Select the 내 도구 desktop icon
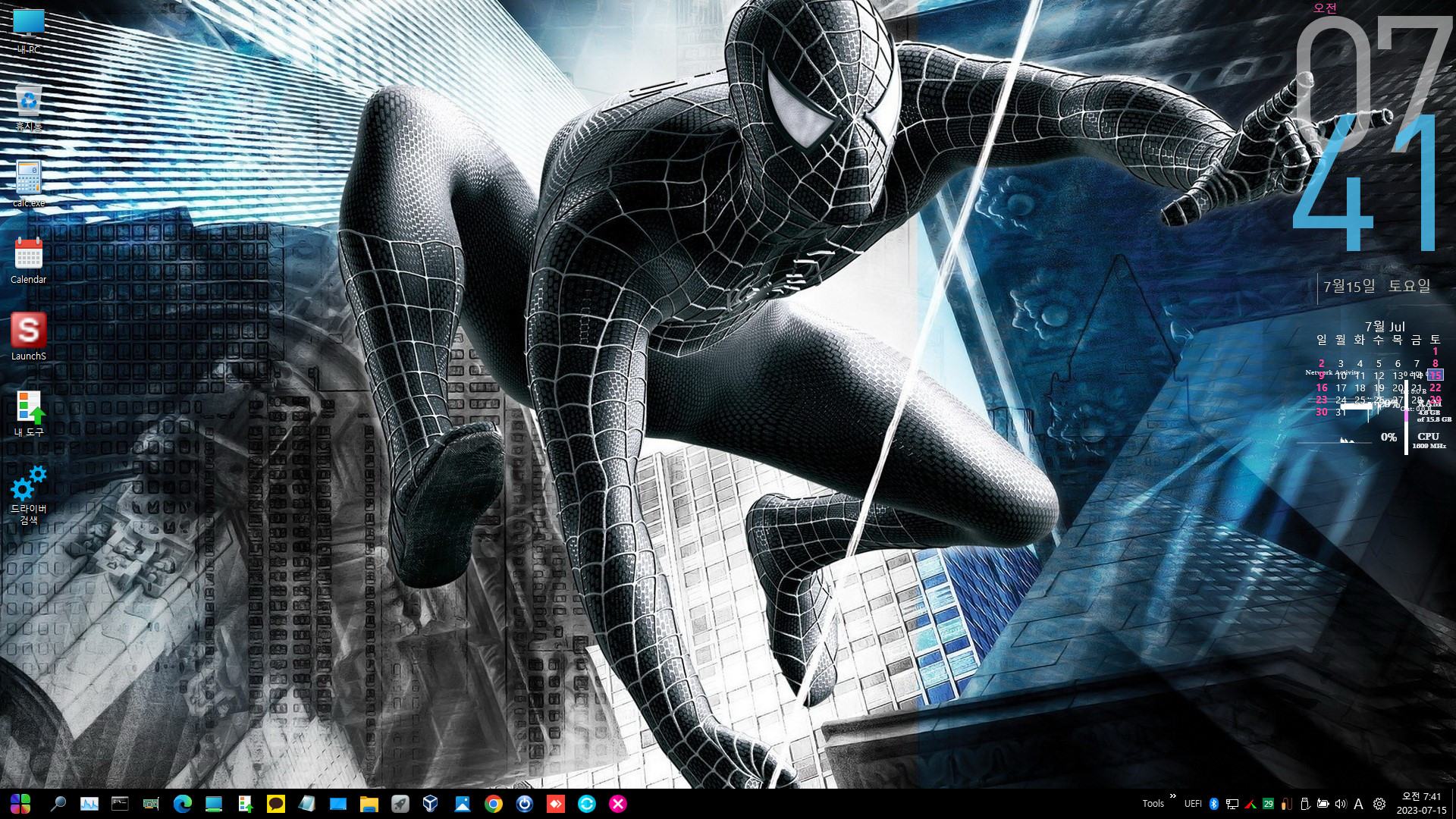The width and height of the screenshot is (1456, 819). 29,414
